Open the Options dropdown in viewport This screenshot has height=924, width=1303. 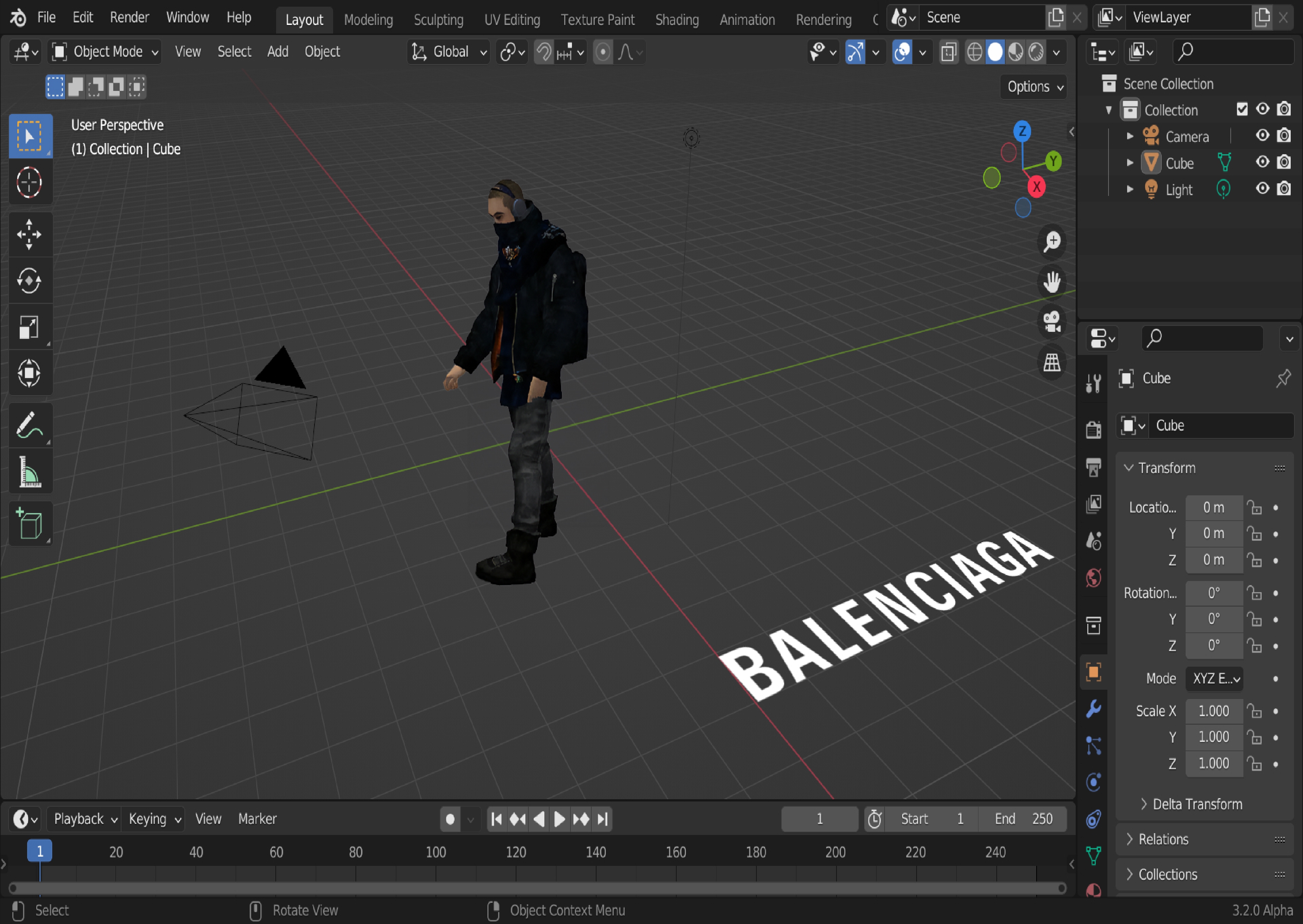pos(1034,86)
